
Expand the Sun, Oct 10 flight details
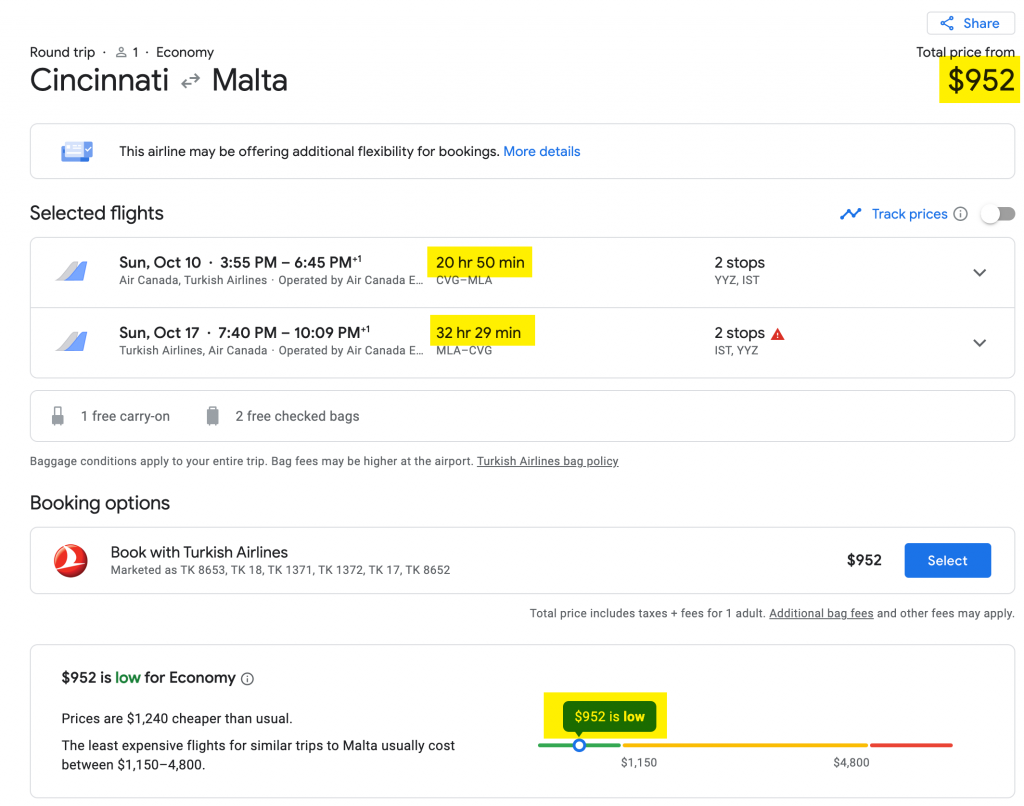979,273
